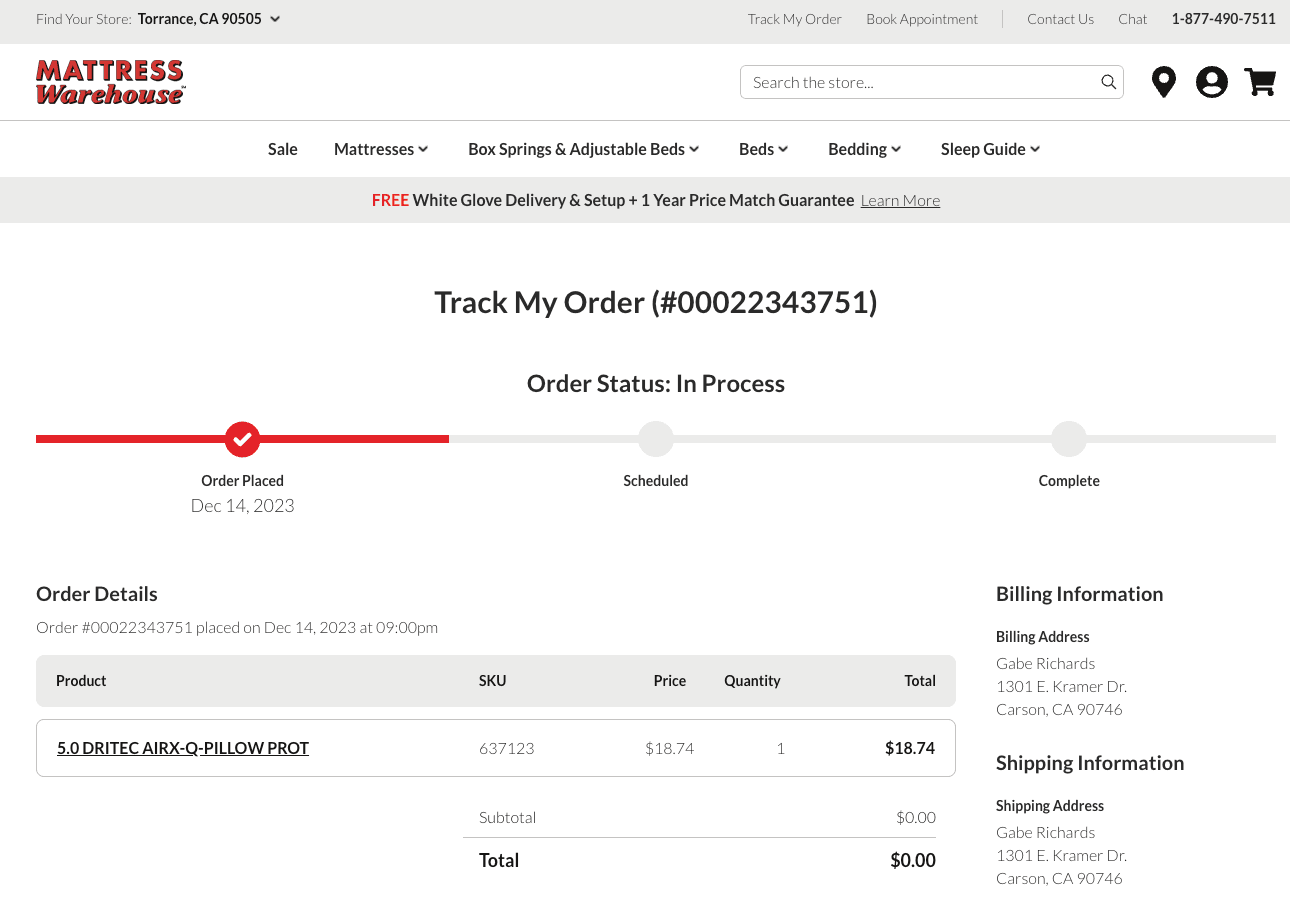Expand the Mattresses menu
1290x918 pixels.
click(381, 149)
